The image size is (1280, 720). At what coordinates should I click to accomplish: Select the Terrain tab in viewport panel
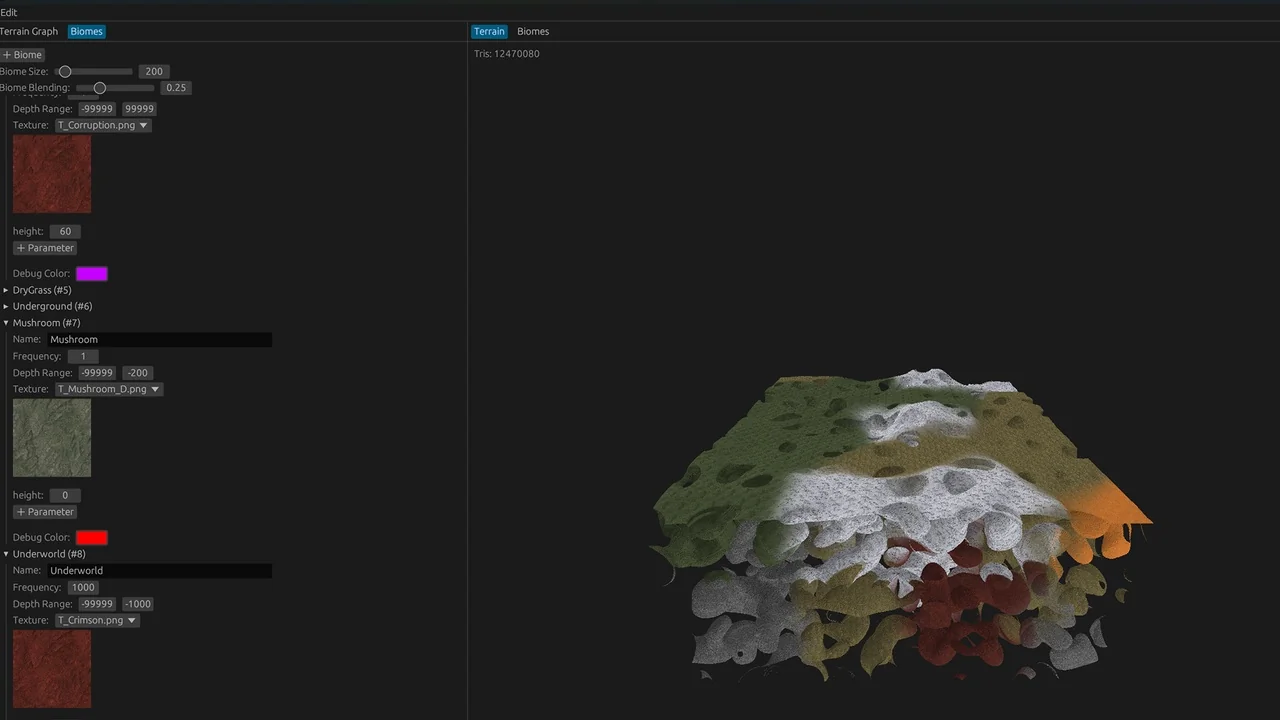click(489, 32)
